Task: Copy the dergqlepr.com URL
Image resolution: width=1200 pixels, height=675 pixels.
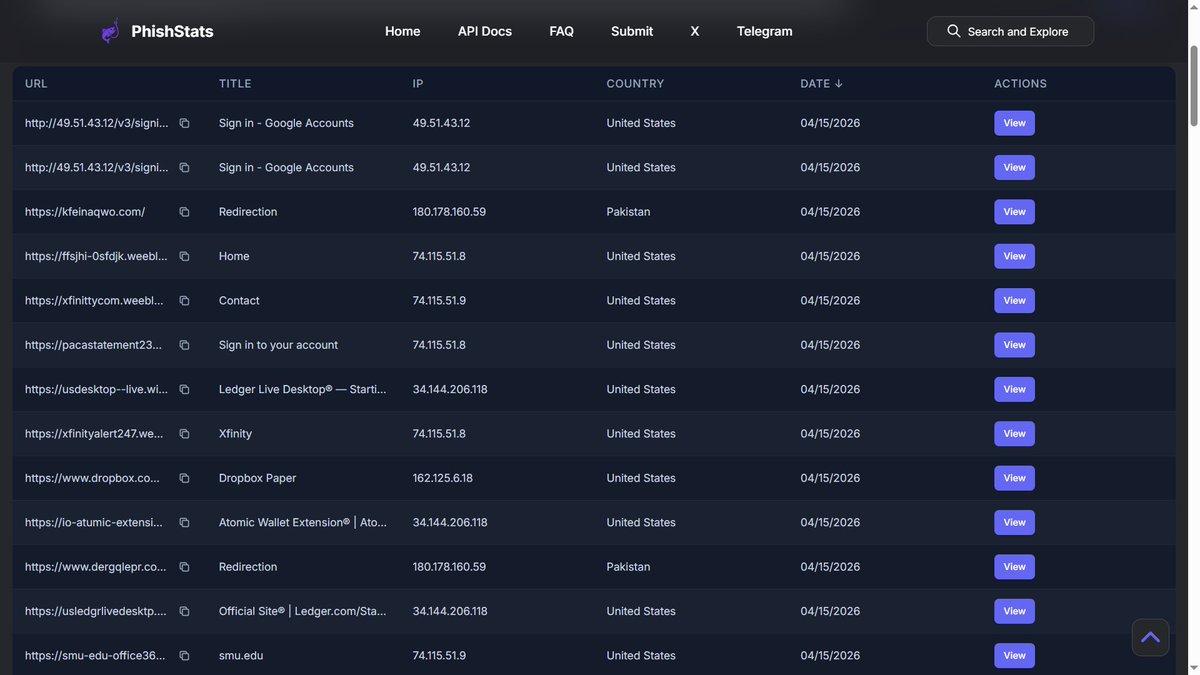Action: [184, 567]
